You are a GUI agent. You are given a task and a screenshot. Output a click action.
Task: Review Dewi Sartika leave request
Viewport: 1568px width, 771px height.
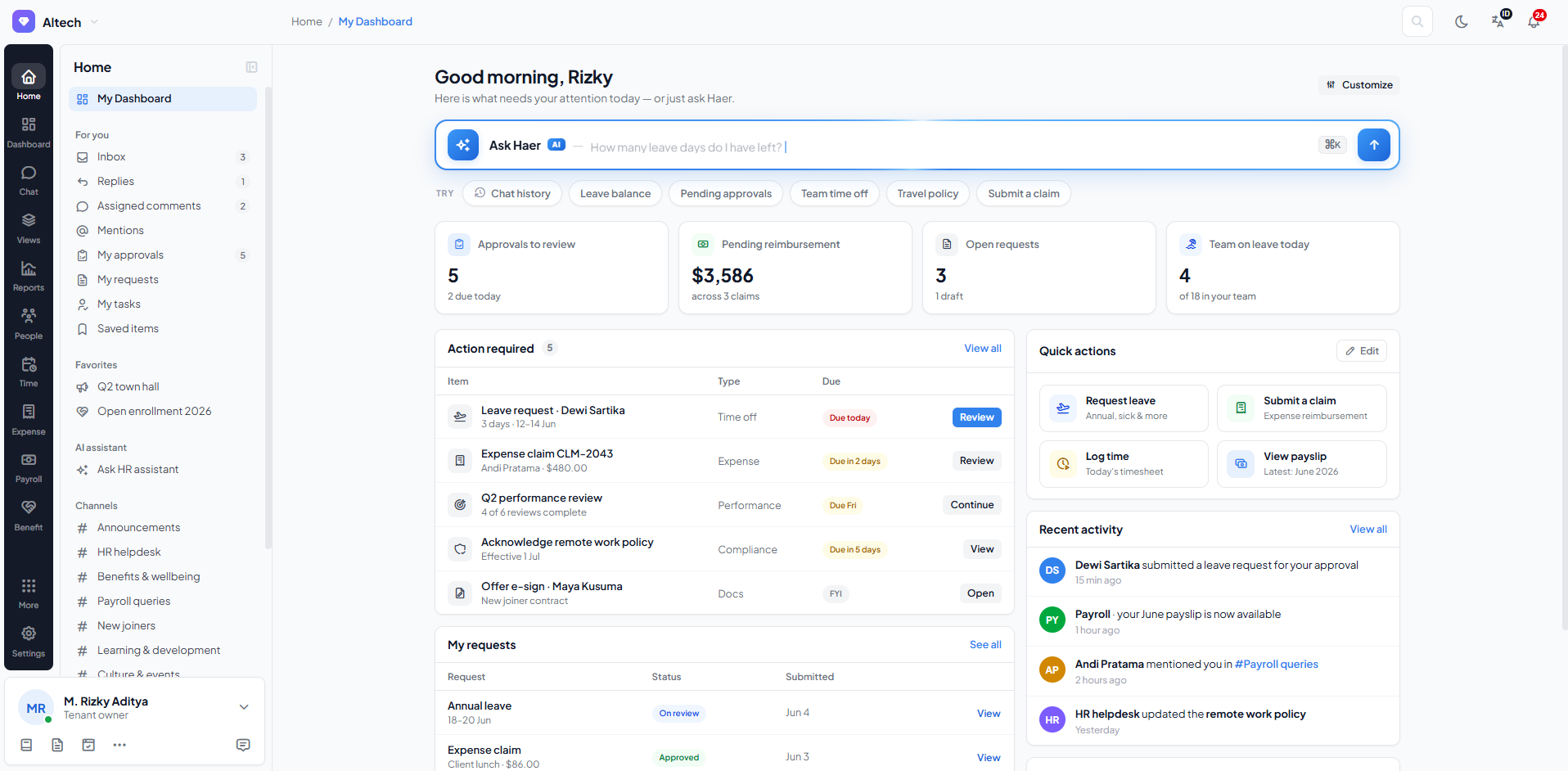click(976, 417)
